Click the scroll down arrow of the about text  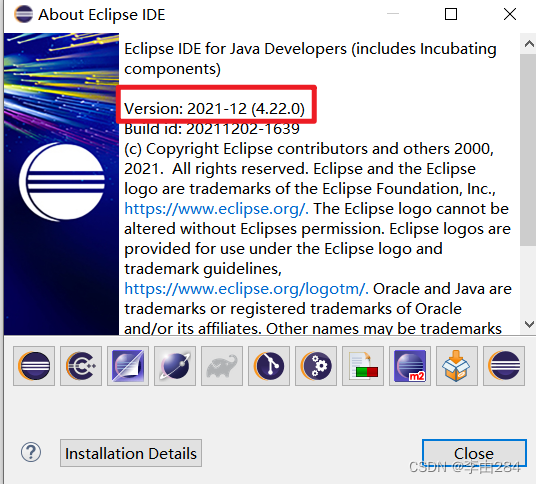pyautogui.click(x=528, y=324)
